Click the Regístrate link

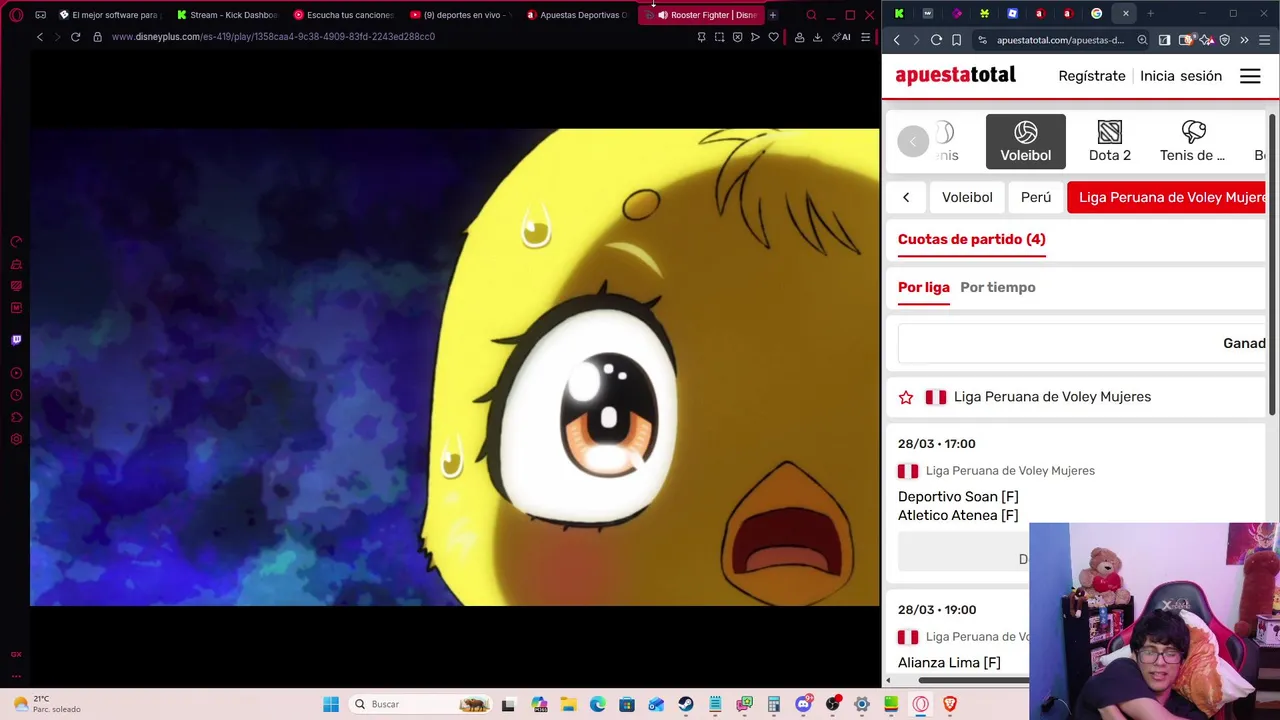pos(1091,76)
